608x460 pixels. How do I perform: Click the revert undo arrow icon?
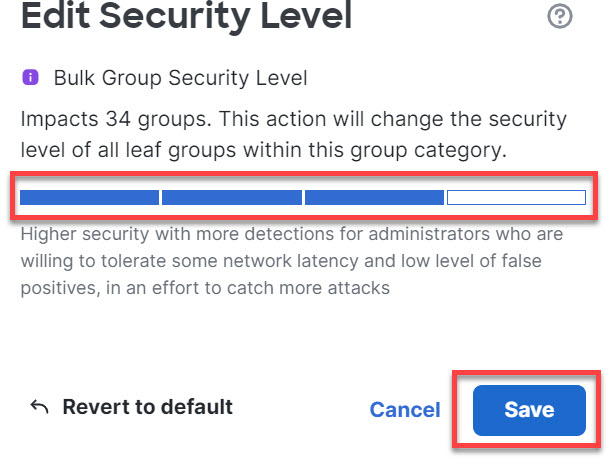coord(40,407)
